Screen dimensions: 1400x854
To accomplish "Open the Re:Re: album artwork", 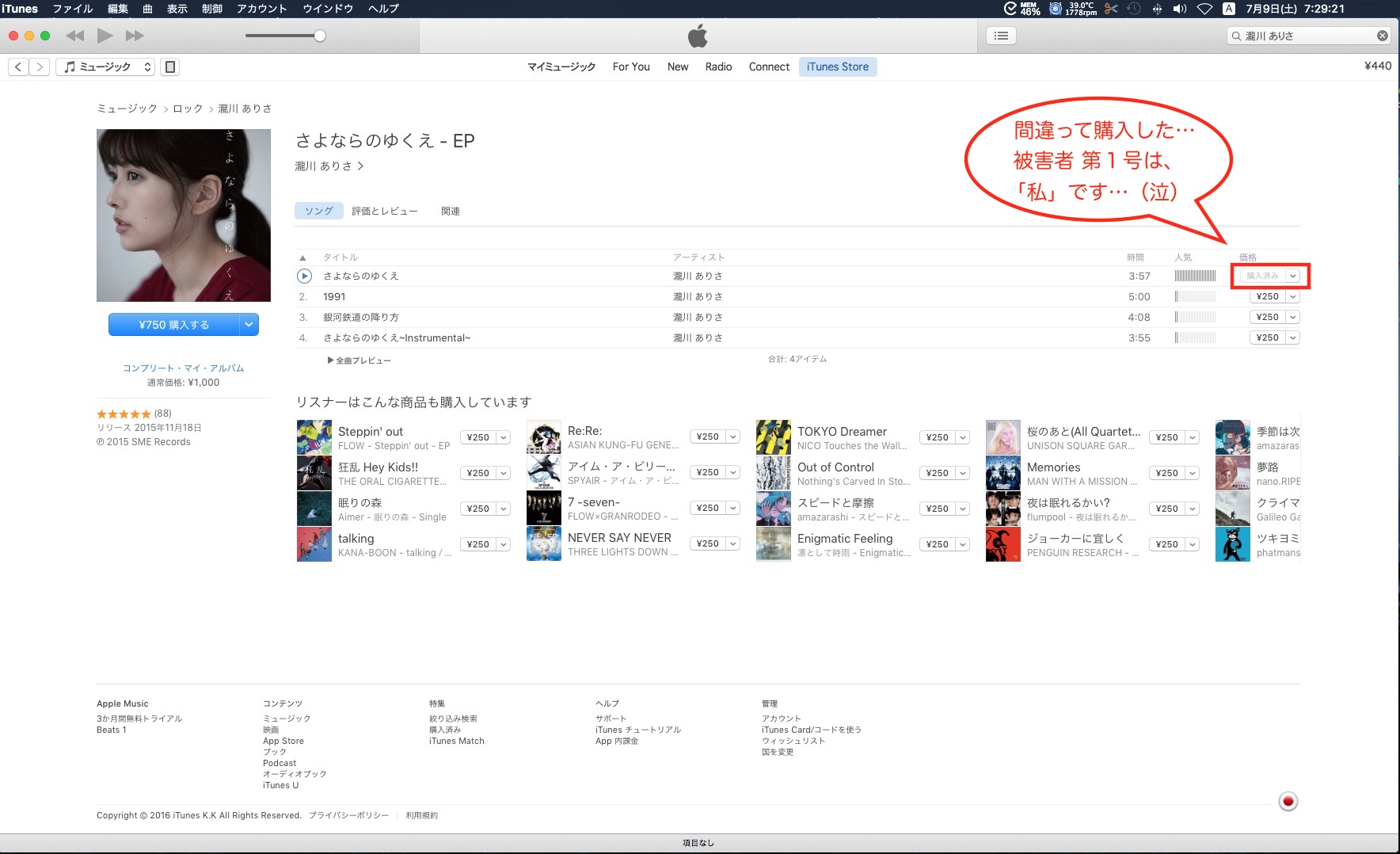I will pos(544,437).
